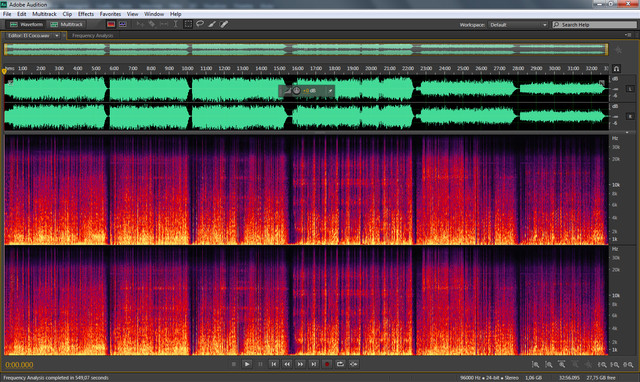Click the 16:00 mark on timeline ruler
640x382 pixels.
(298, 68)
